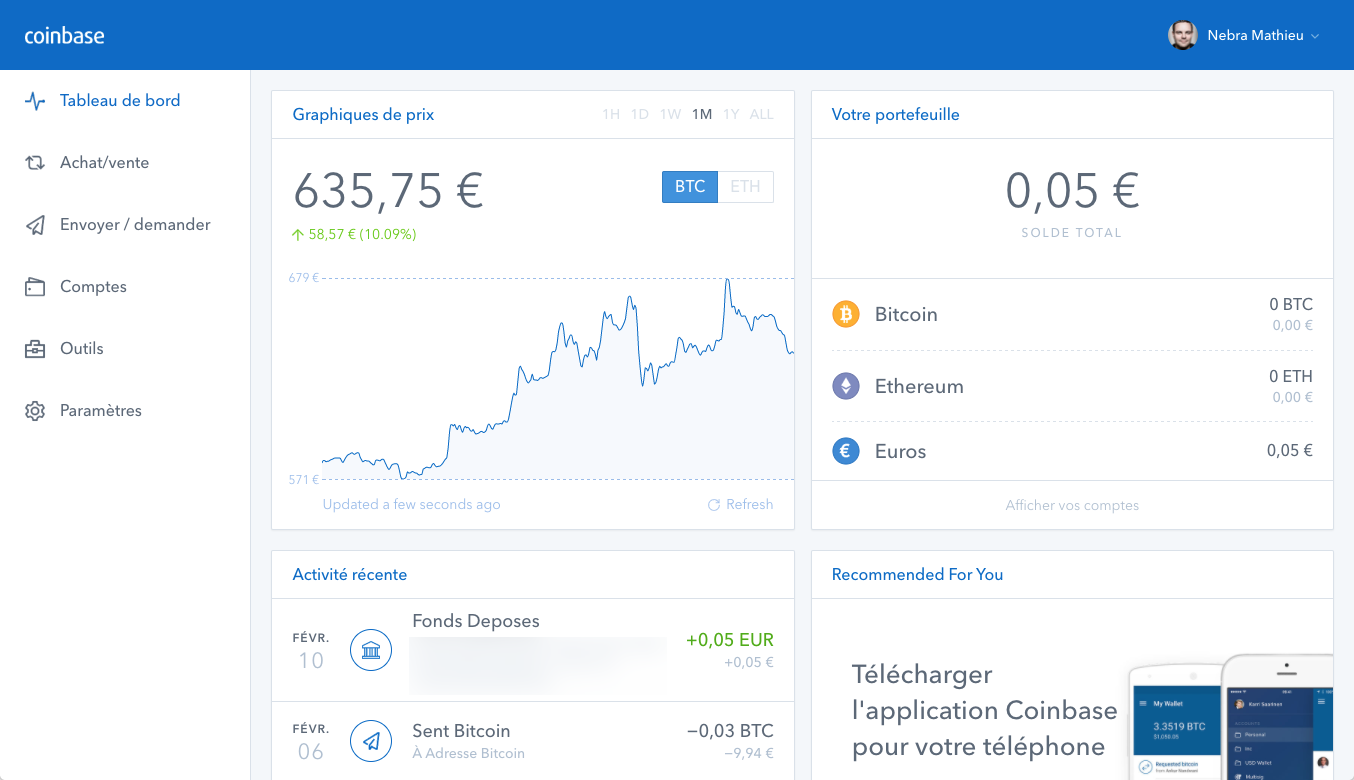Click the Recommended For You heading
This screenshot has height=780, width=1354.
pos(917,575)
